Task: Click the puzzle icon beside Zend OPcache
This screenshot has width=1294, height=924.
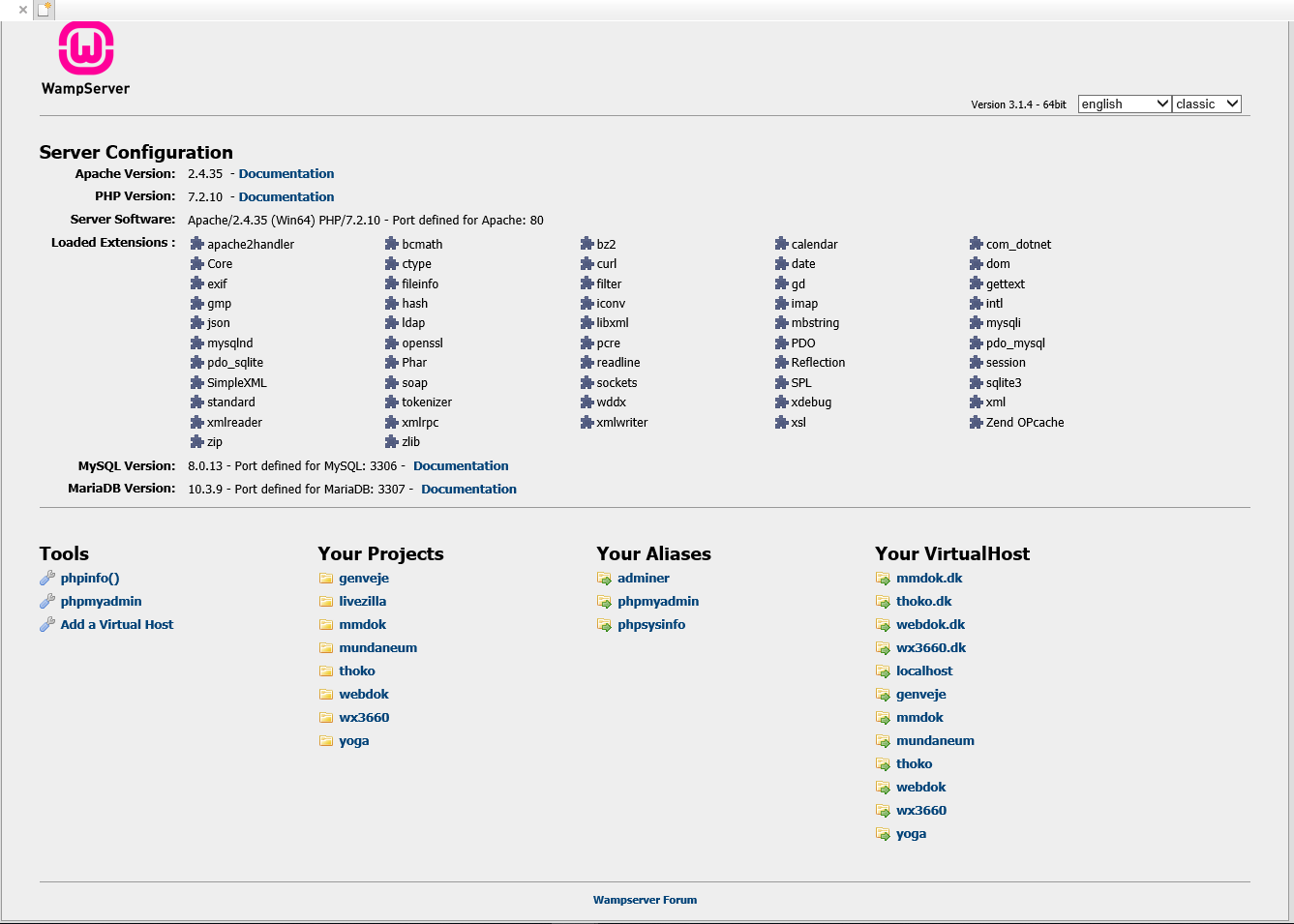Action: (x=977, y=422)
